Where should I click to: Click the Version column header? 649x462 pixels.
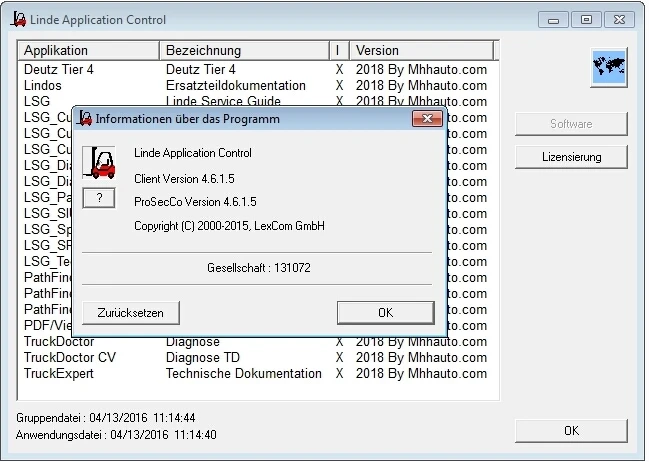pos(422,51)
